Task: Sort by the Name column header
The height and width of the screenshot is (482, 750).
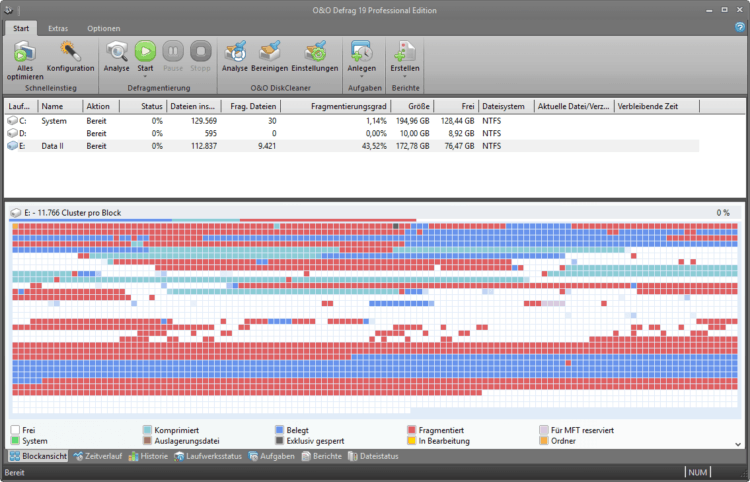Action: (60, 106)
